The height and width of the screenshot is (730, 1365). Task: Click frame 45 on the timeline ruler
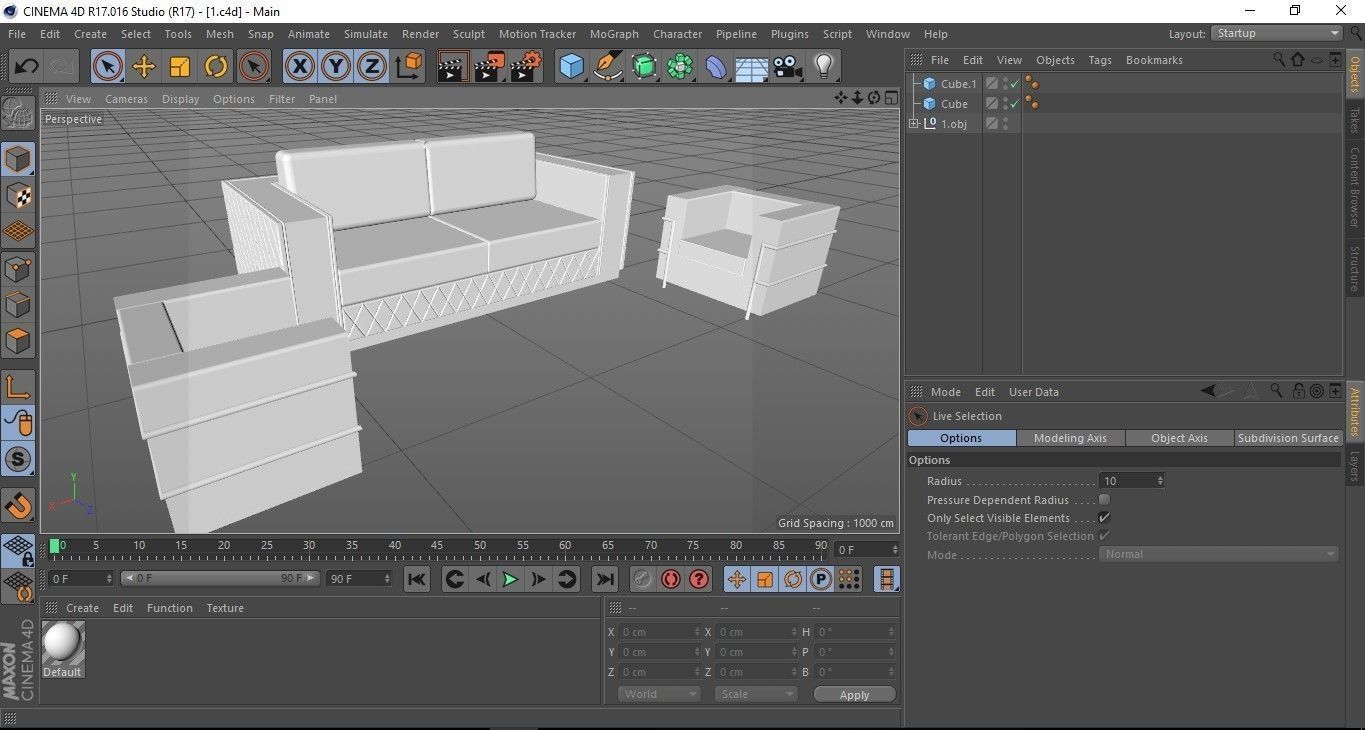[x=438, y=546]
